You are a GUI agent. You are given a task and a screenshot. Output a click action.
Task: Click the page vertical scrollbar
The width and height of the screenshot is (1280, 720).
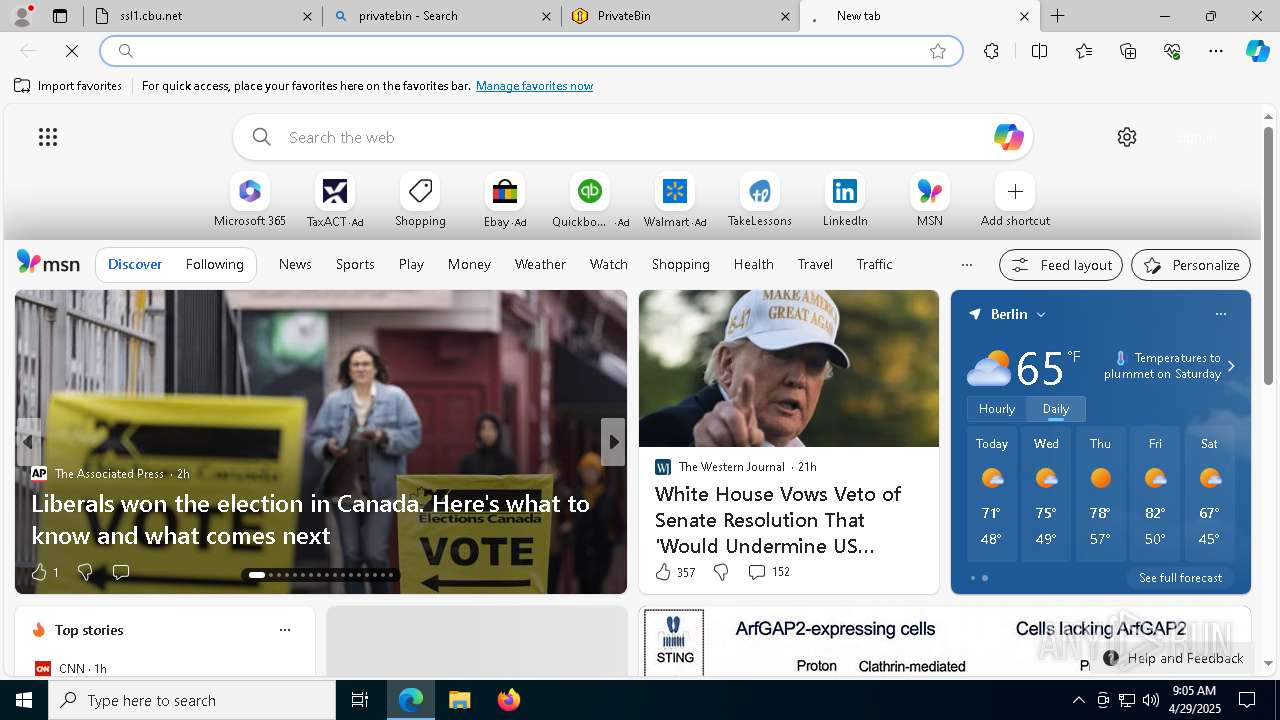[1268, 255]
